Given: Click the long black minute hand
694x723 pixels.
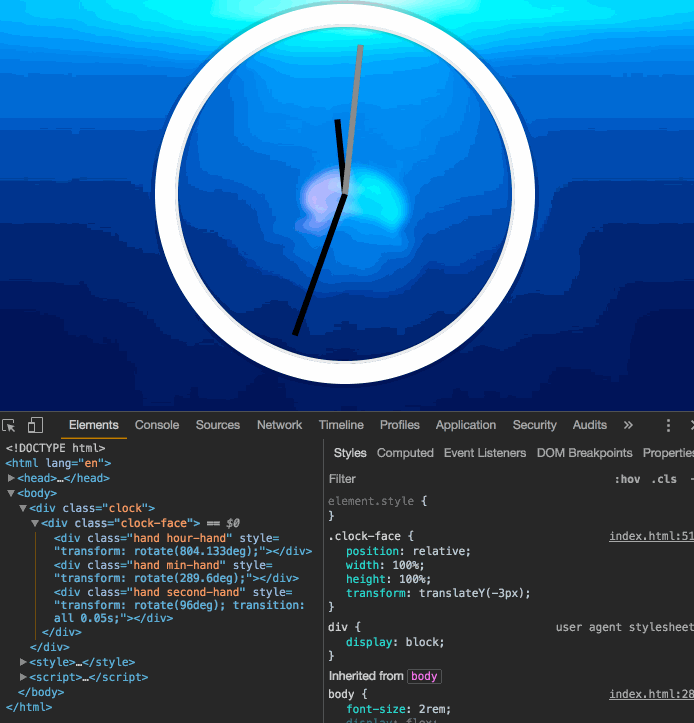Looking at the screenshot, I should pyautogui.click(x=320, y=265).
